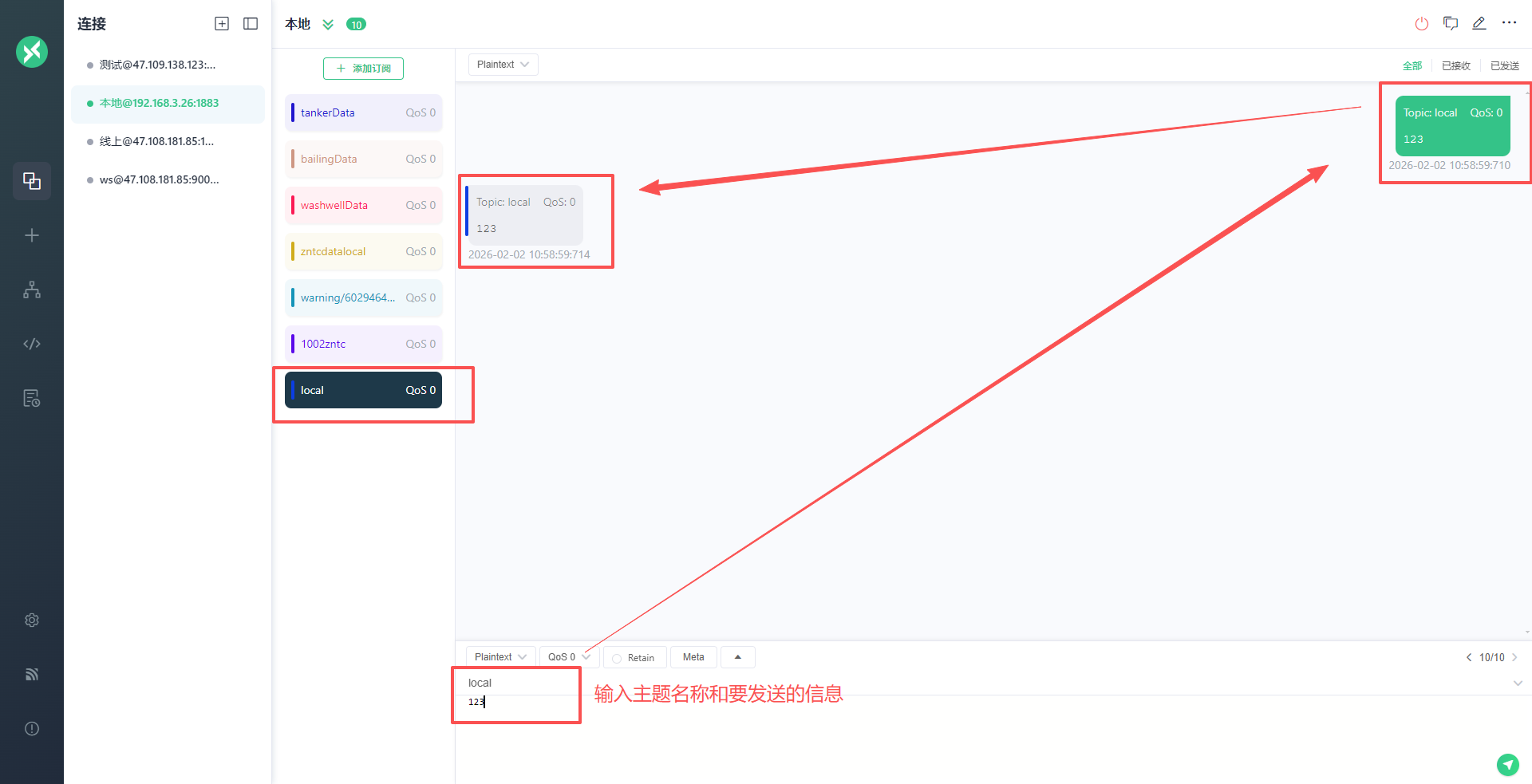Open the Connections page icon
Screen dimensions: 1532x784
[x=32, y=181]
